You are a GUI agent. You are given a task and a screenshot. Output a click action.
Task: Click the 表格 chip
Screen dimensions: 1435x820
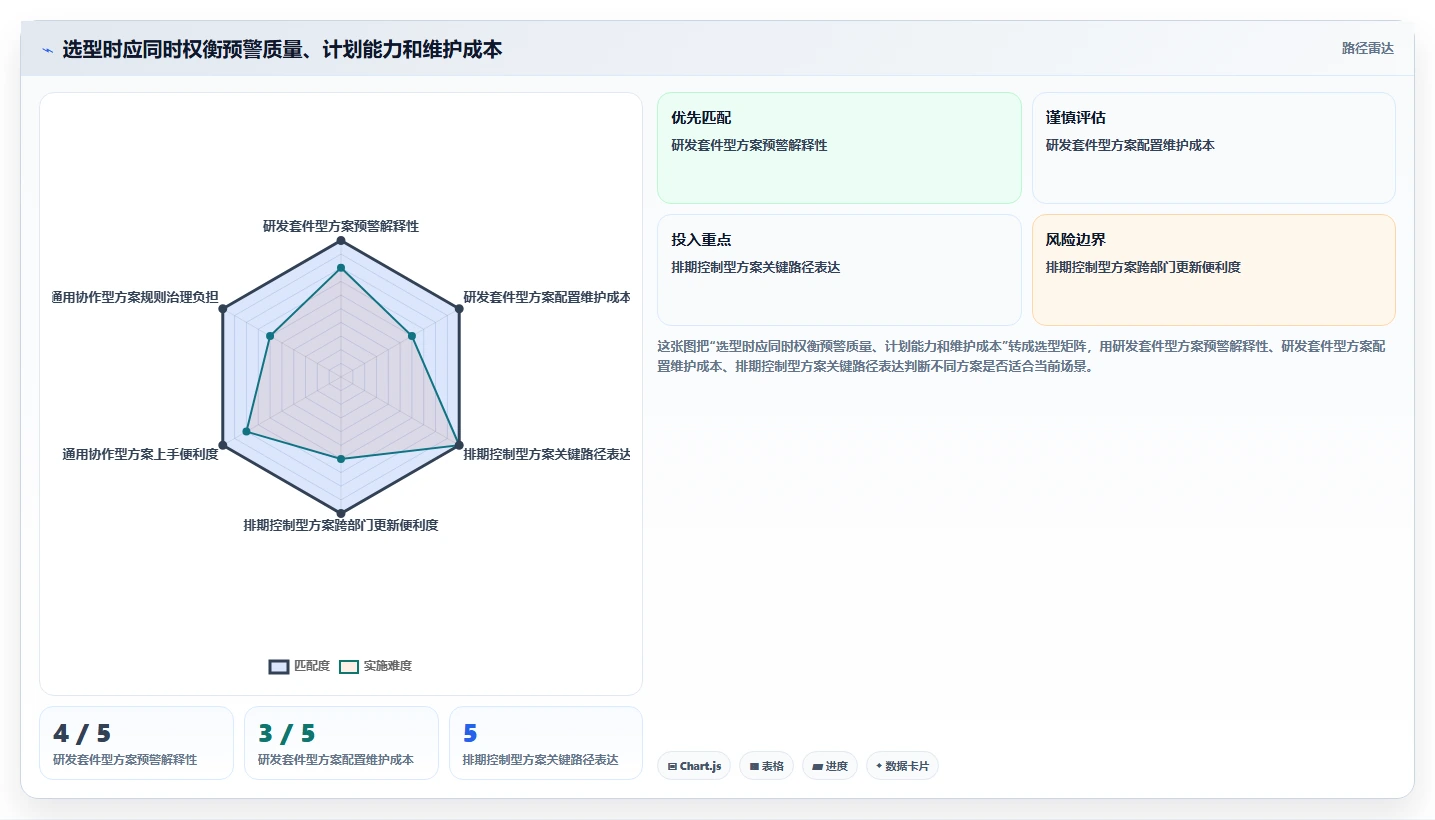click(x=766, y=766)
